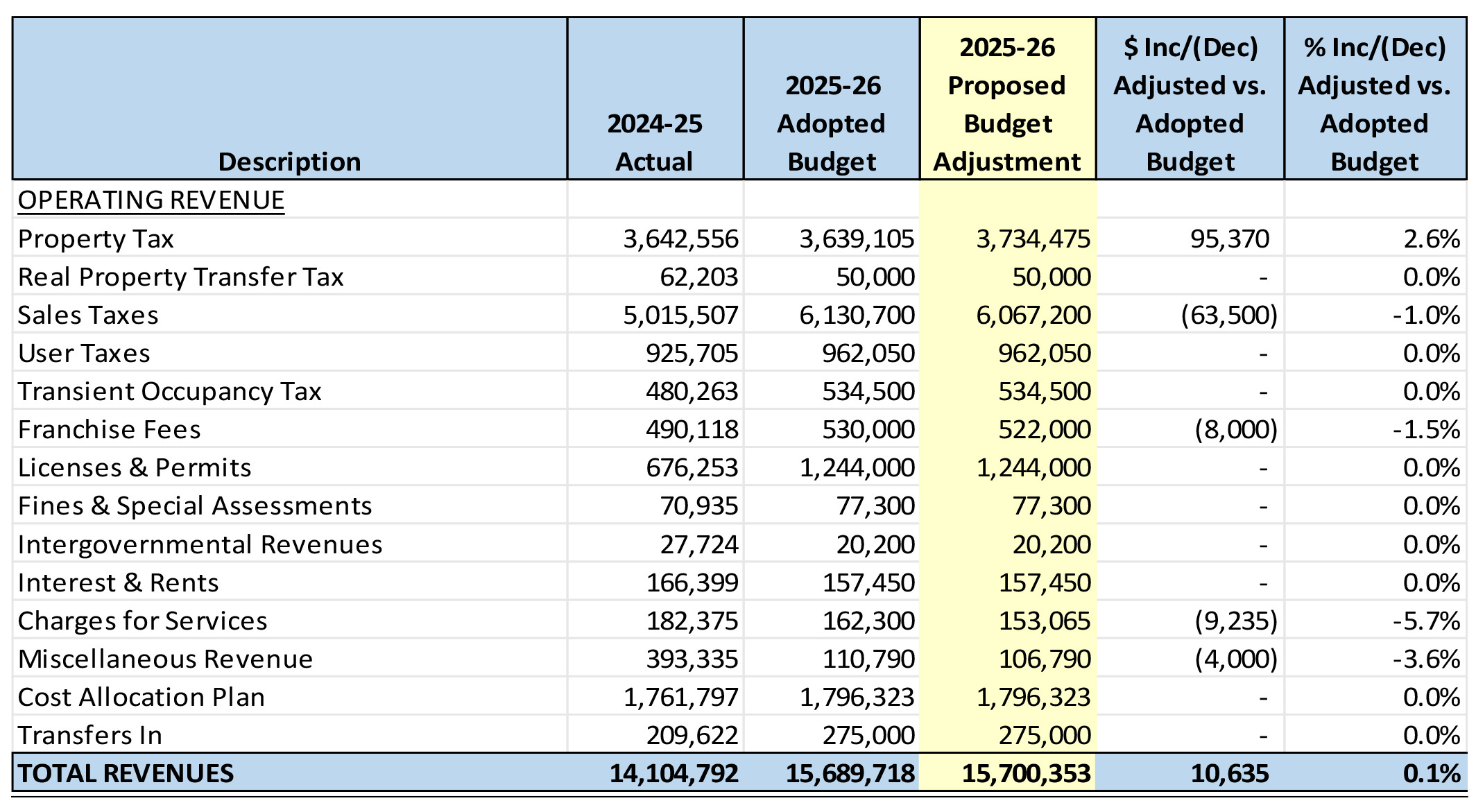Screen dimensions: 1476x812
Task: Select the OPERATING REVENUE heading
Action: pyautogui.click(x=151, y=200)
